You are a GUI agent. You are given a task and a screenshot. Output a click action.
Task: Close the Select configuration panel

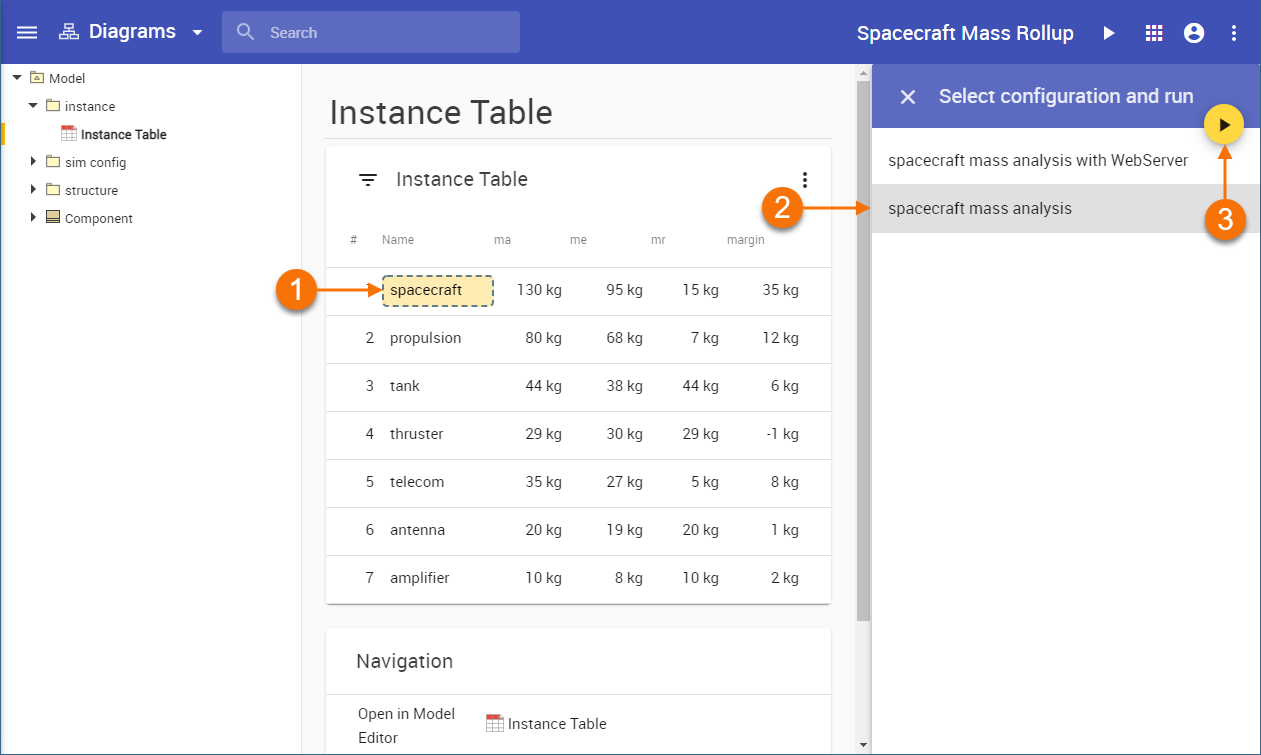coord(907,97)
